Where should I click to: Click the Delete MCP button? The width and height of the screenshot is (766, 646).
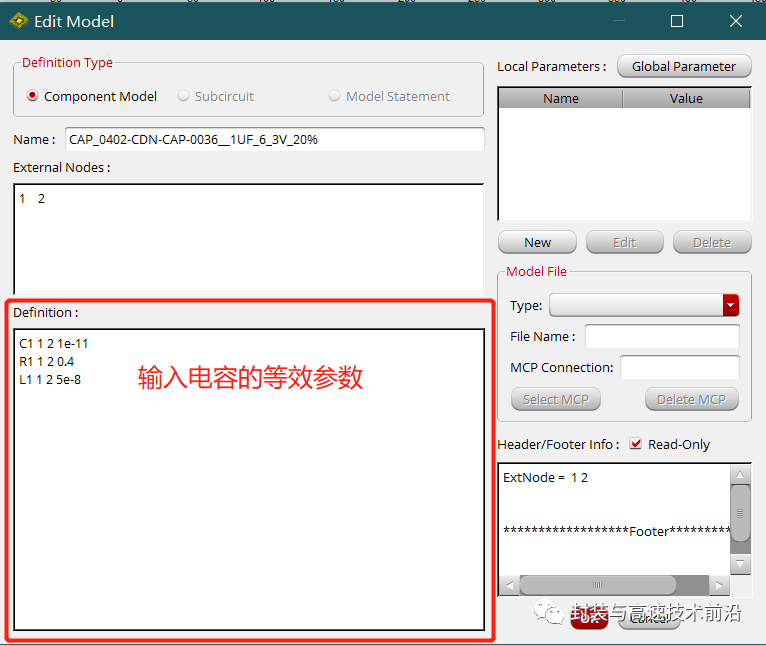pyautogui.click(x=691, y=399)
